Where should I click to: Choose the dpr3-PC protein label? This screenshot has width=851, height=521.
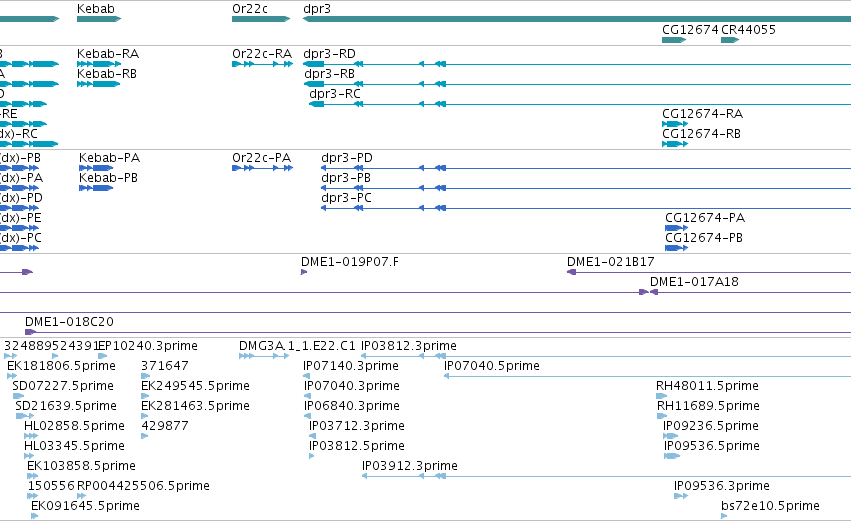(346, 199)
